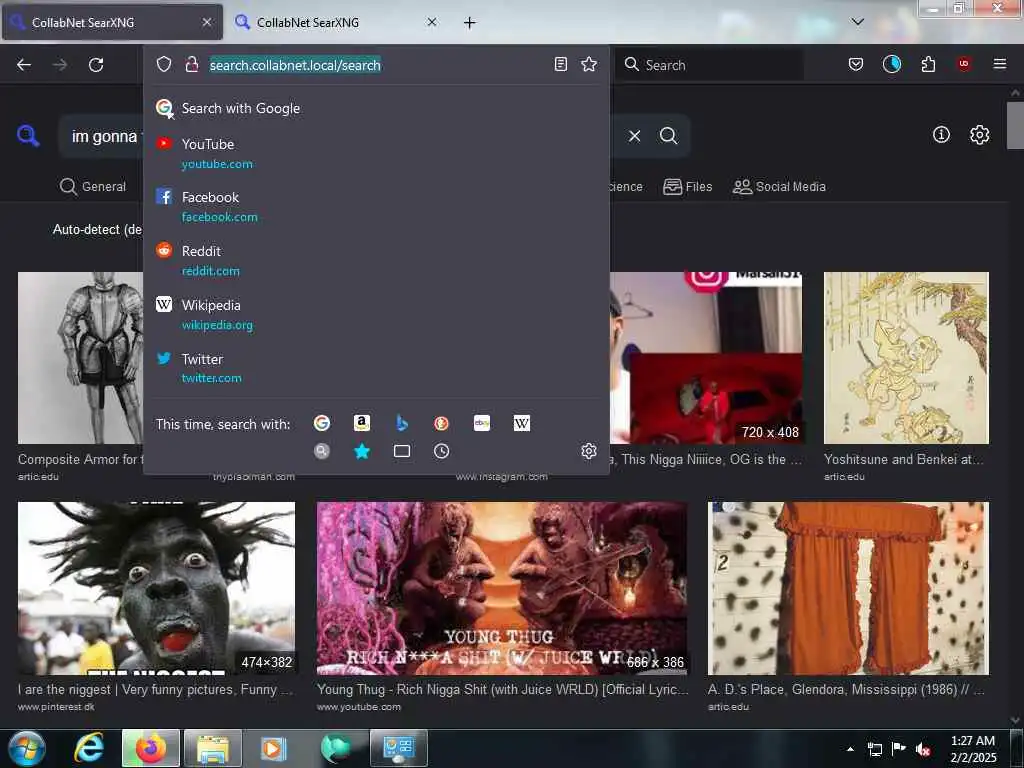The width and height of the screenshot is (1024, 768).
Task: Open the 720 x 408 Instagram video thumbnail
Action: [707, 358]
